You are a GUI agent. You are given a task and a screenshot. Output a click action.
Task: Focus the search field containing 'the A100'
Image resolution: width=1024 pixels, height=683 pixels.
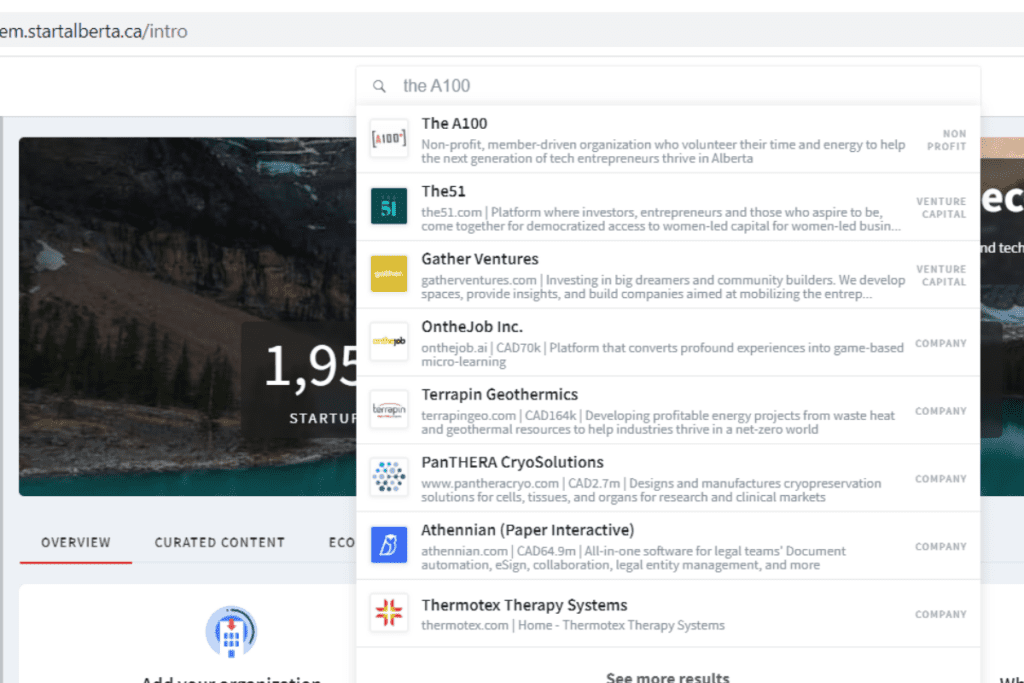click(x=668, y=86)
